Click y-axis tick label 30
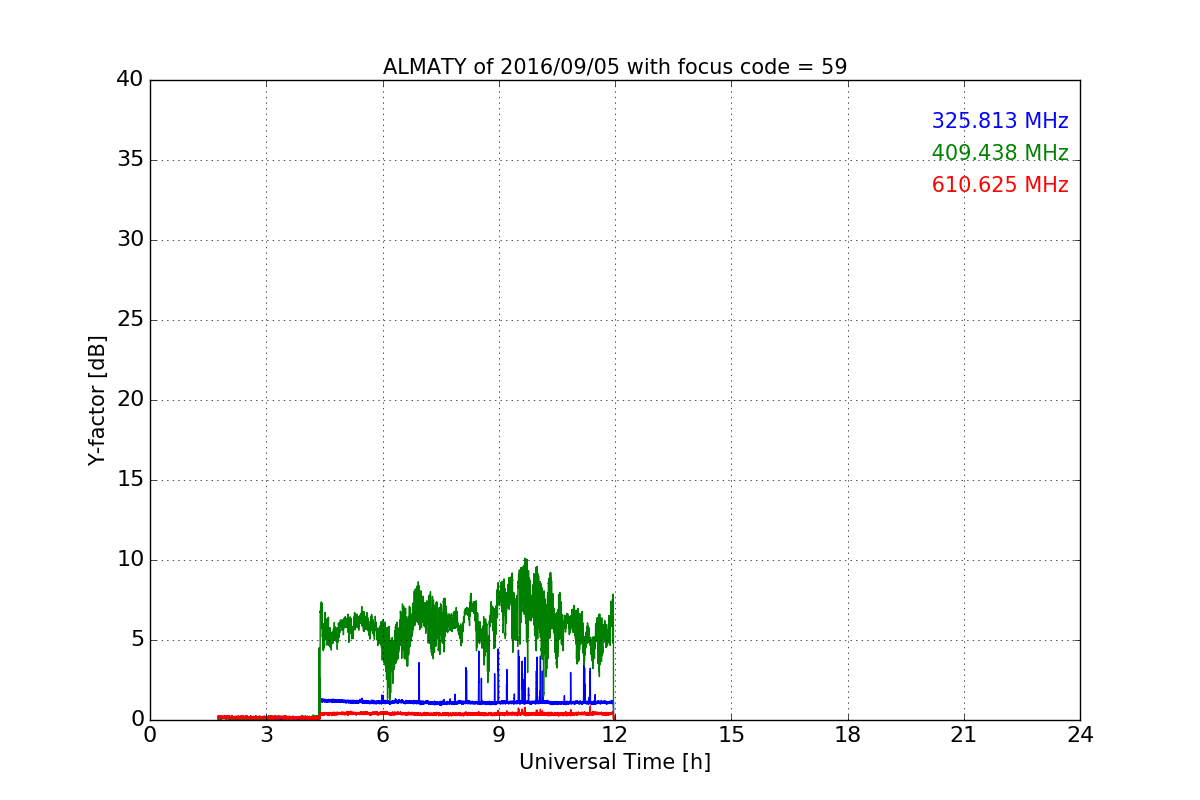This screenshot has width=1200, height=800. click(x=130, y=240)
